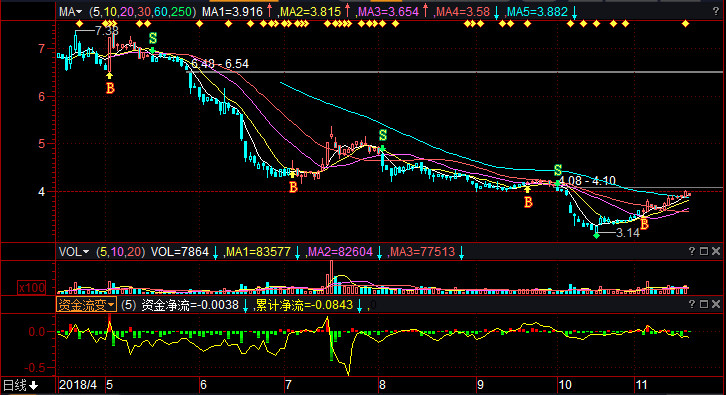Click the green diamond at 3.14 low
726x395 pixels.
click(596, 236)
